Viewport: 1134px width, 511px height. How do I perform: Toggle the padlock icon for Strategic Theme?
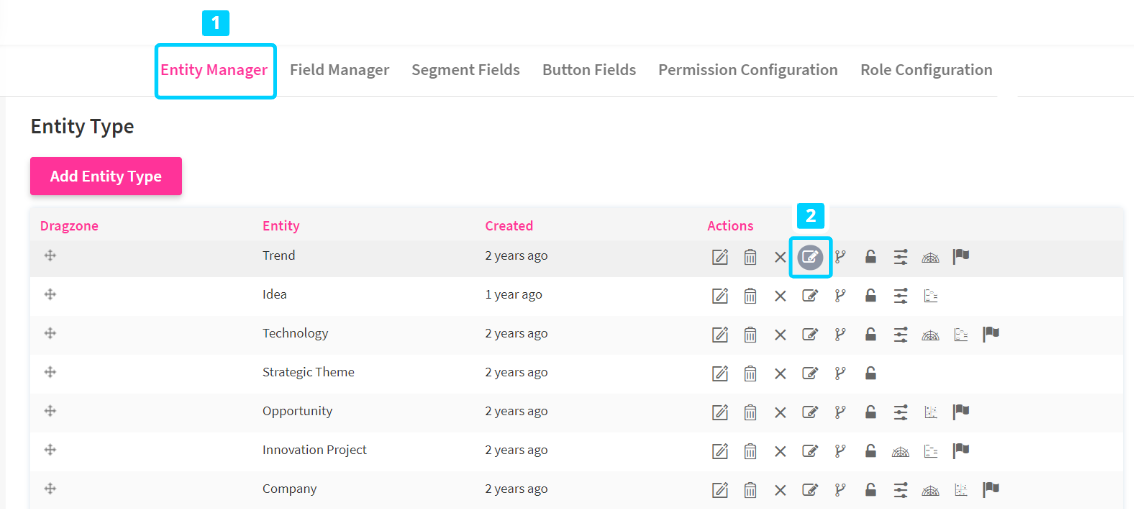pos(870,373)
